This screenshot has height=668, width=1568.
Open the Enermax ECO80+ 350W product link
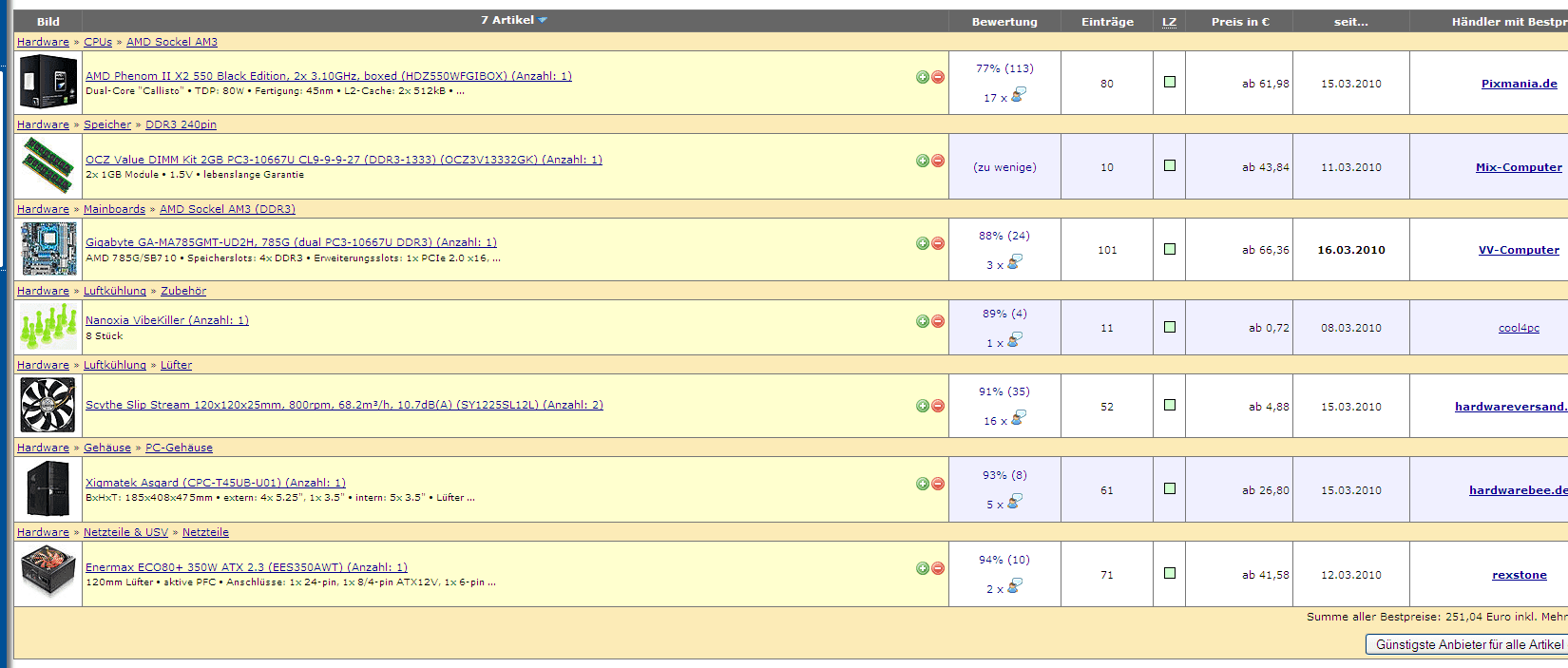246,567
